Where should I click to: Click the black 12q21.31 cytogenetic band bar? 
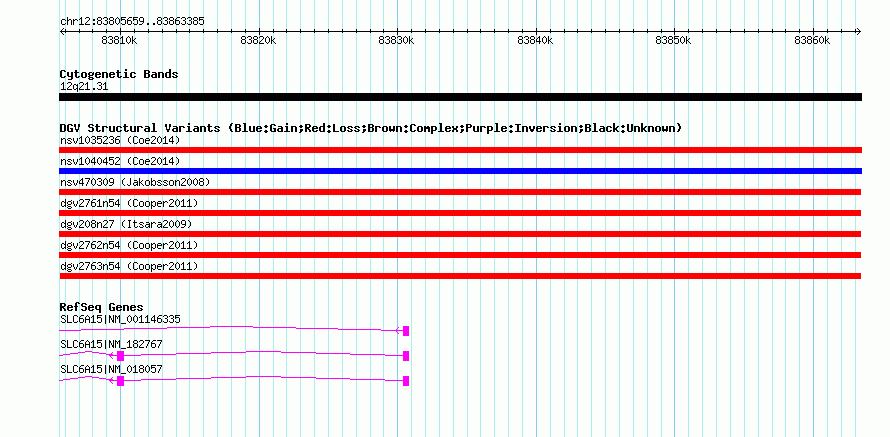pyautogui.click(x=460, y=97)
